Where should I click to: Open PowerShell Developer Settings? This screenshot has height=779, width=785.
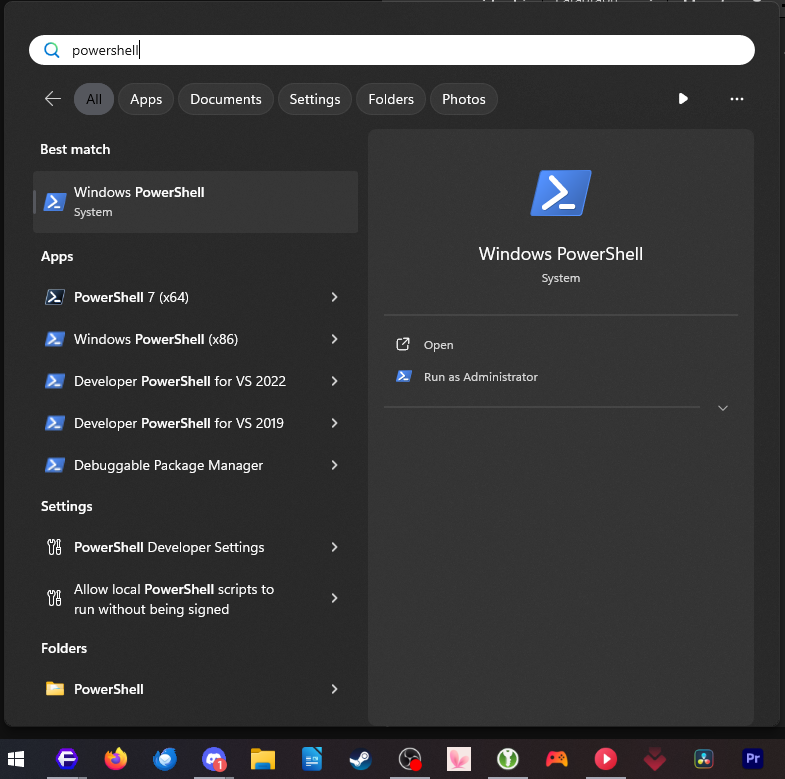[195, 547]
